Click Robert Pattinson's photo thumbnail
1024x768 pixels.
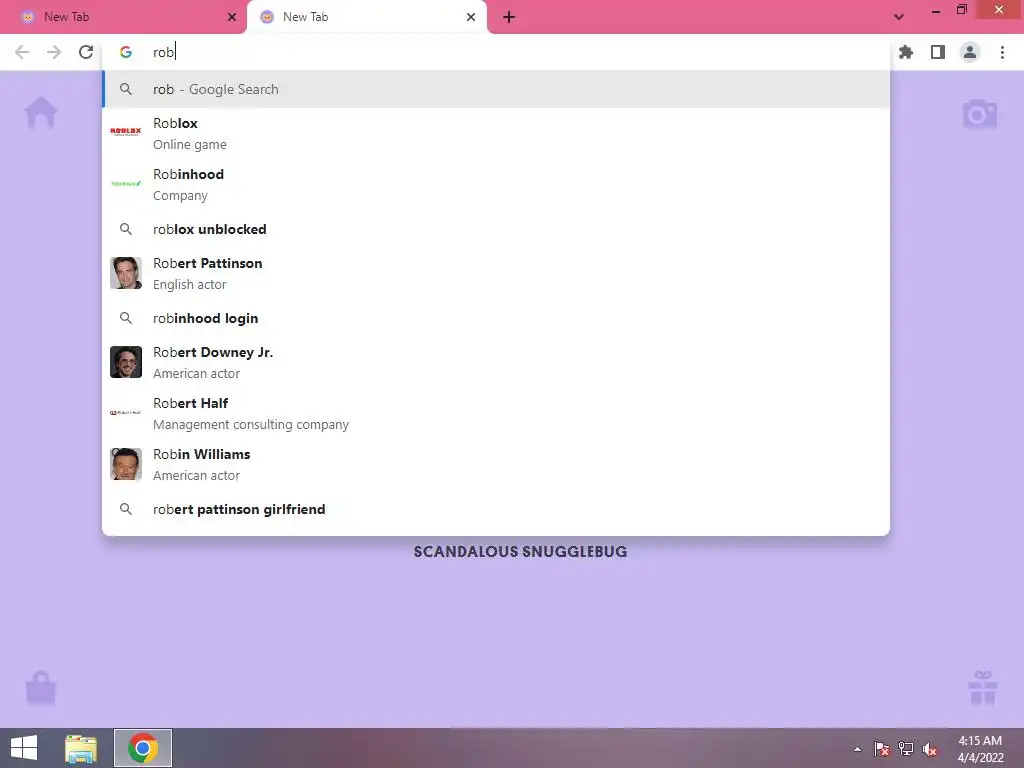tap(126, 273)
